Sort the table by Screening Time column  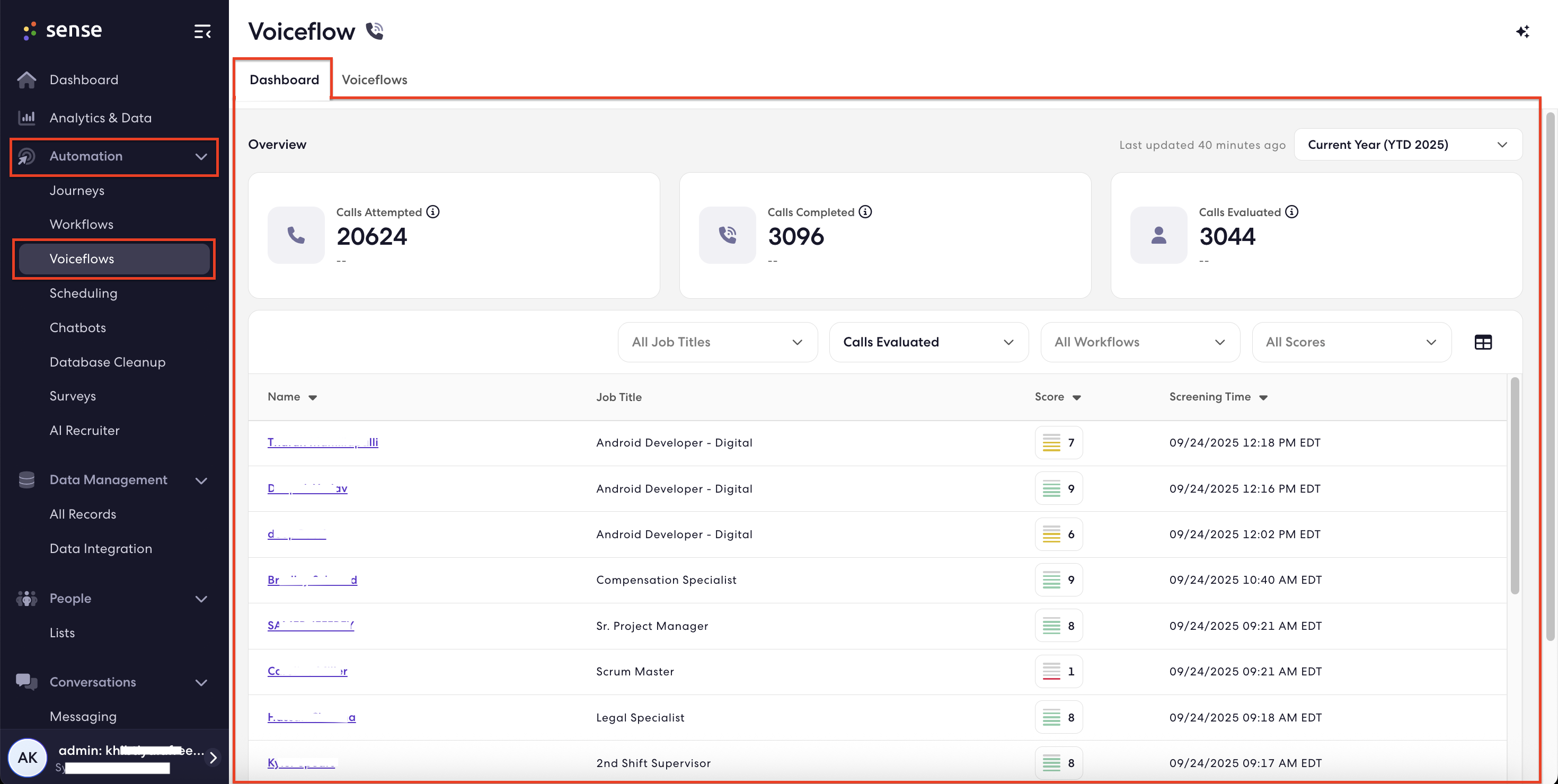click(1218, 397)
